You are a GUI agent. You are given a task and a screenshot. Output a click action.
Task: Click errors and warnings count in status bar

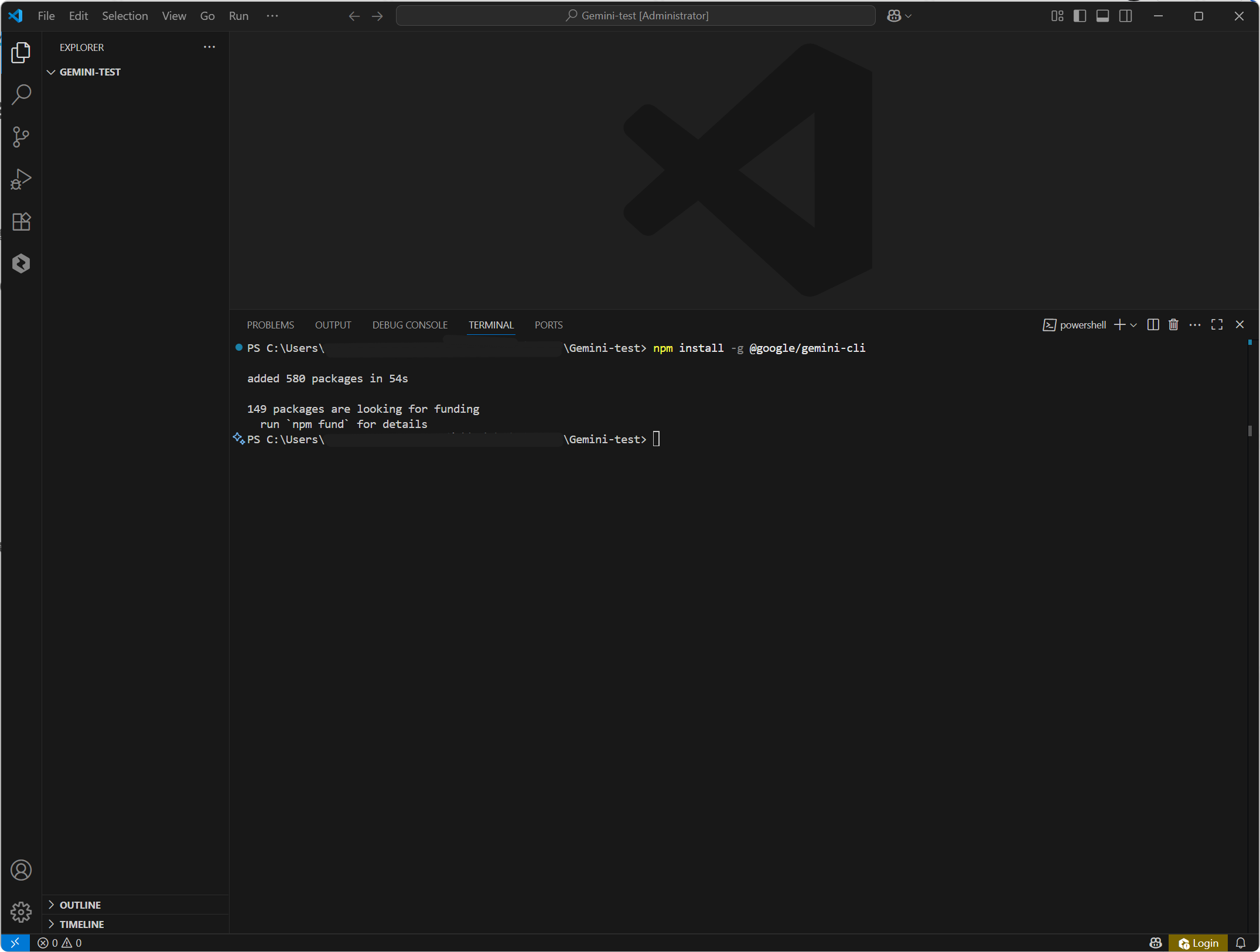[x=60, y=943]
